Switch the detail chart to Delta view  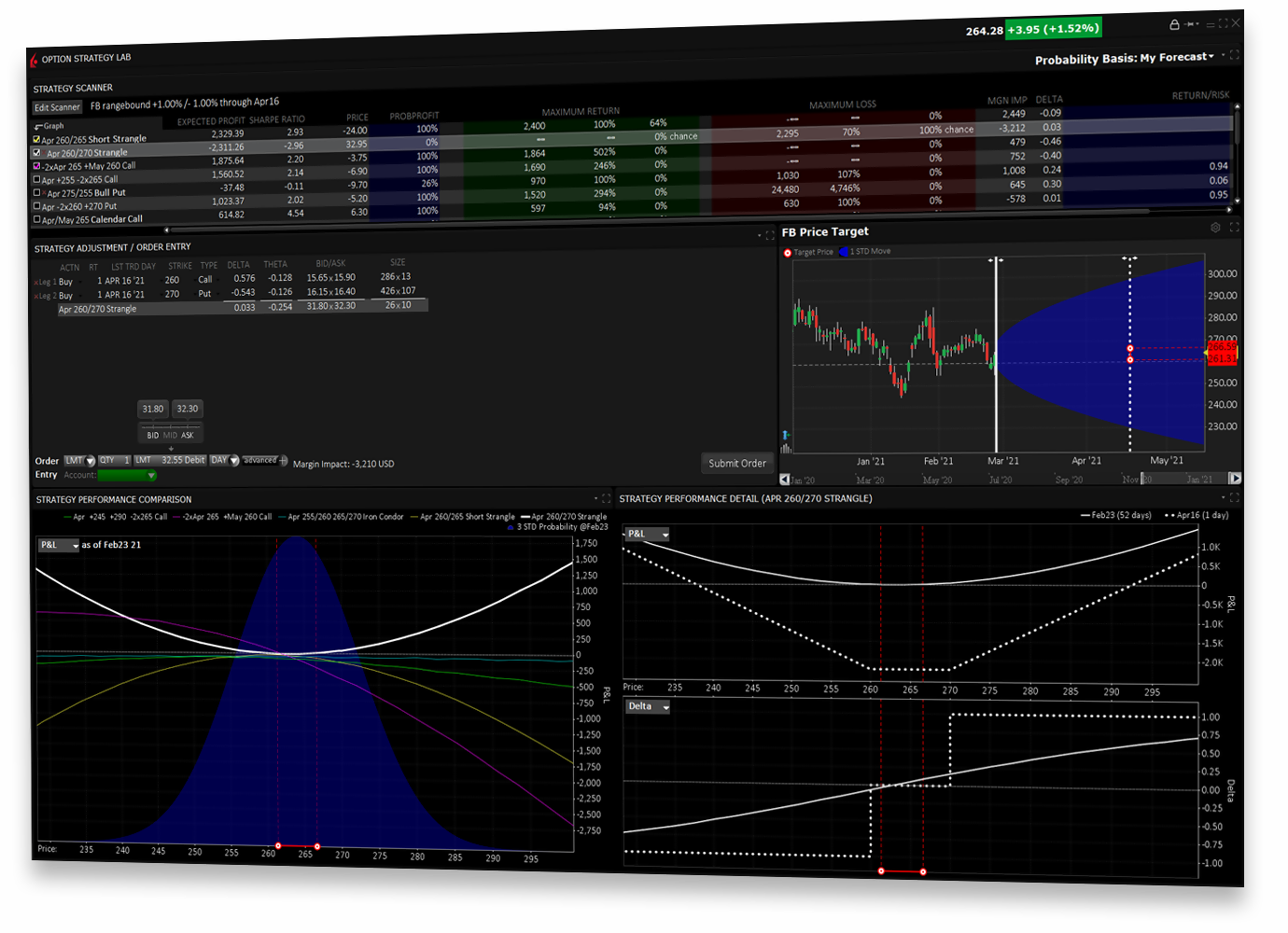click(647, 706)
